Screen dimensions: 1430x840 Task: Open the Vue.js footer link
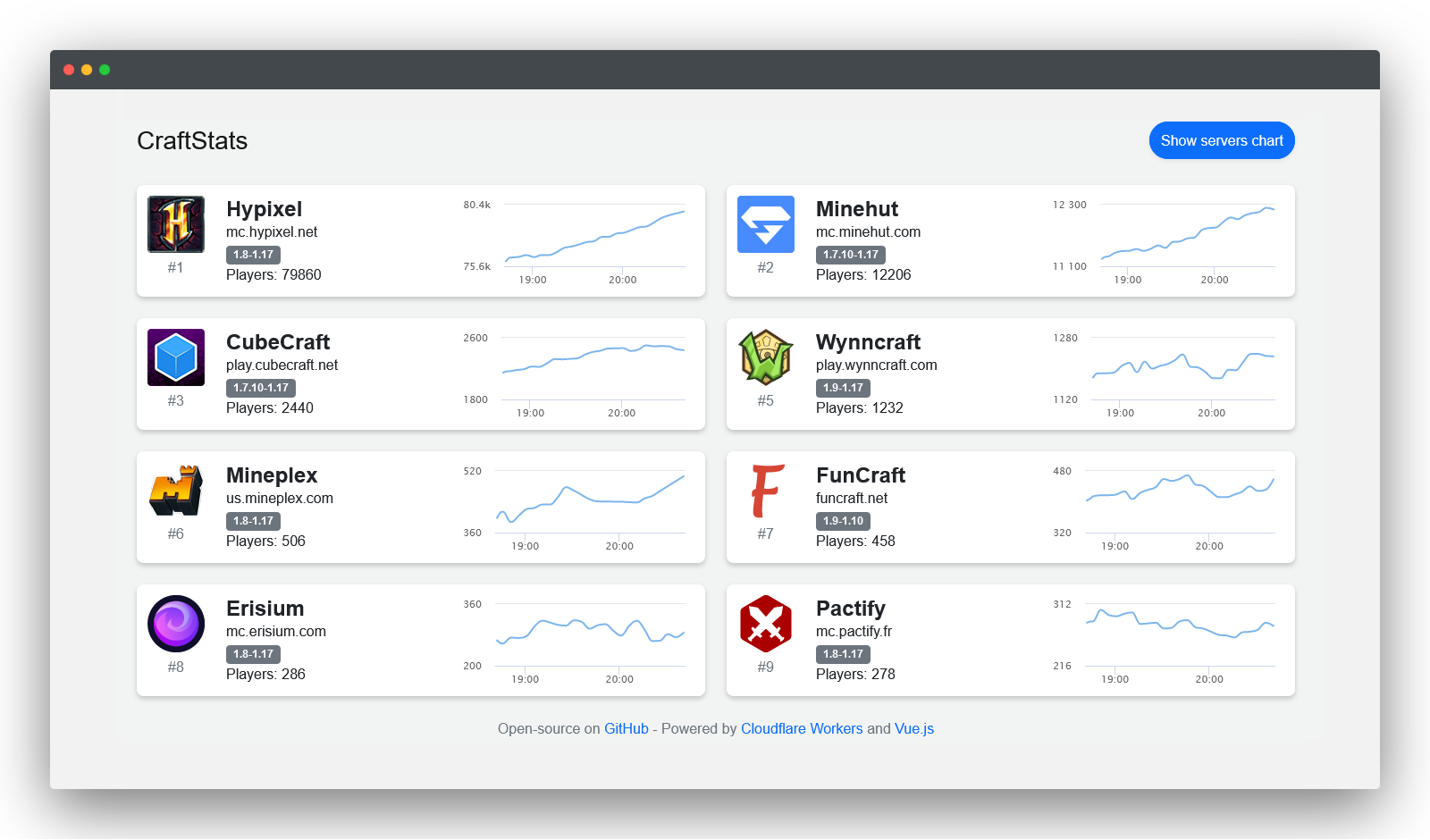(x=914, y=728)
